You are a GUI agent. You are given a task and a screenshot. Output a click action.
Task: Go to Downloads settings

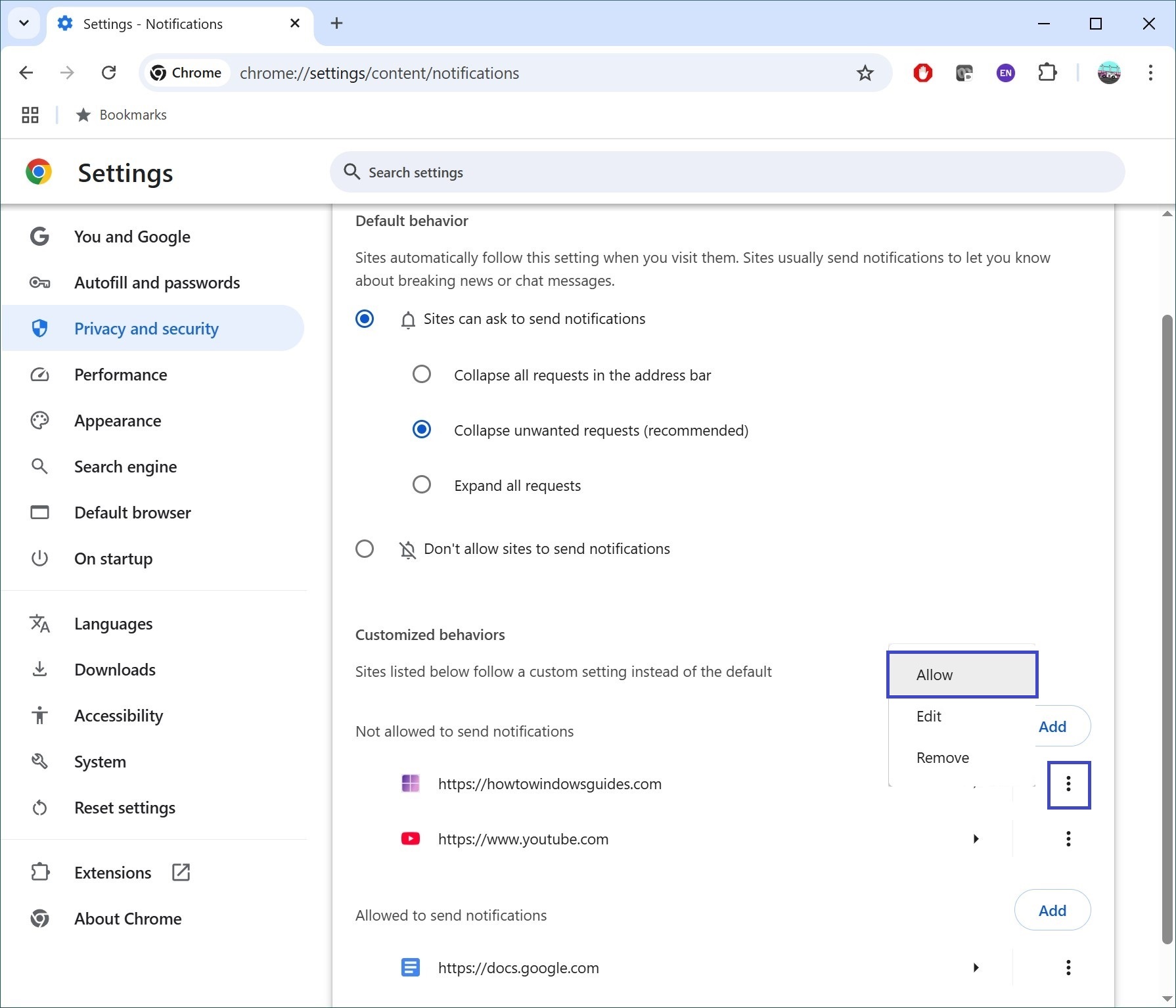(152, 670)
